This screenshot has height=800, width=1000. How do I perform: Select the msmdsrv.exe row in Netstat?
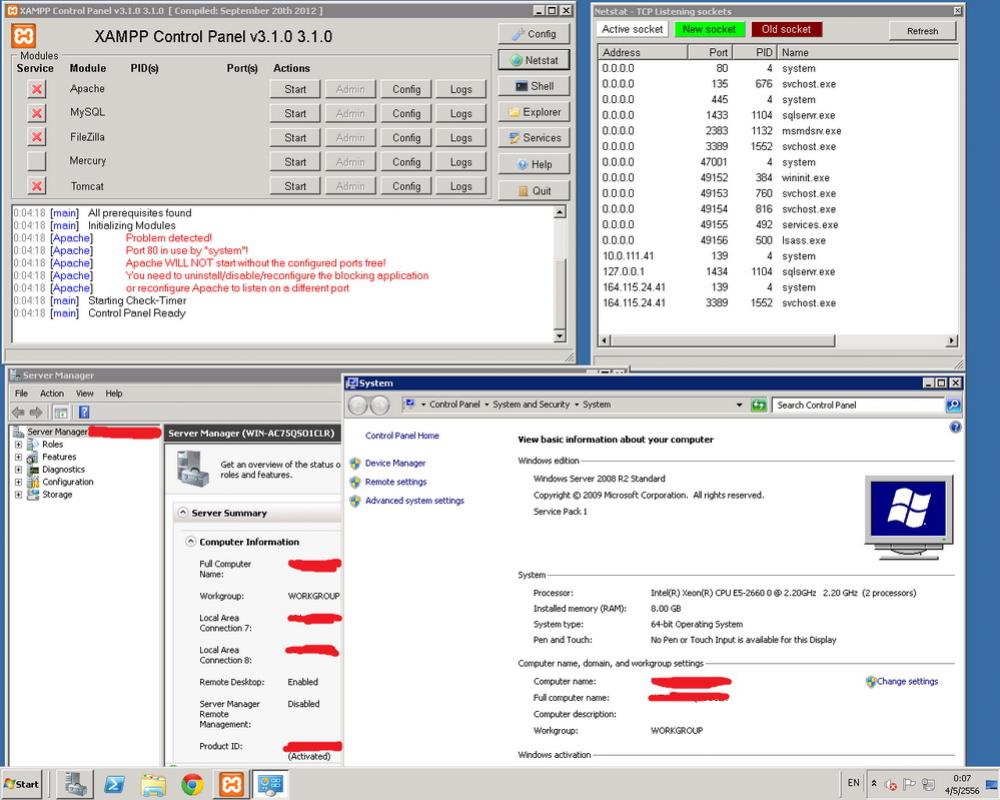point(777,131)
